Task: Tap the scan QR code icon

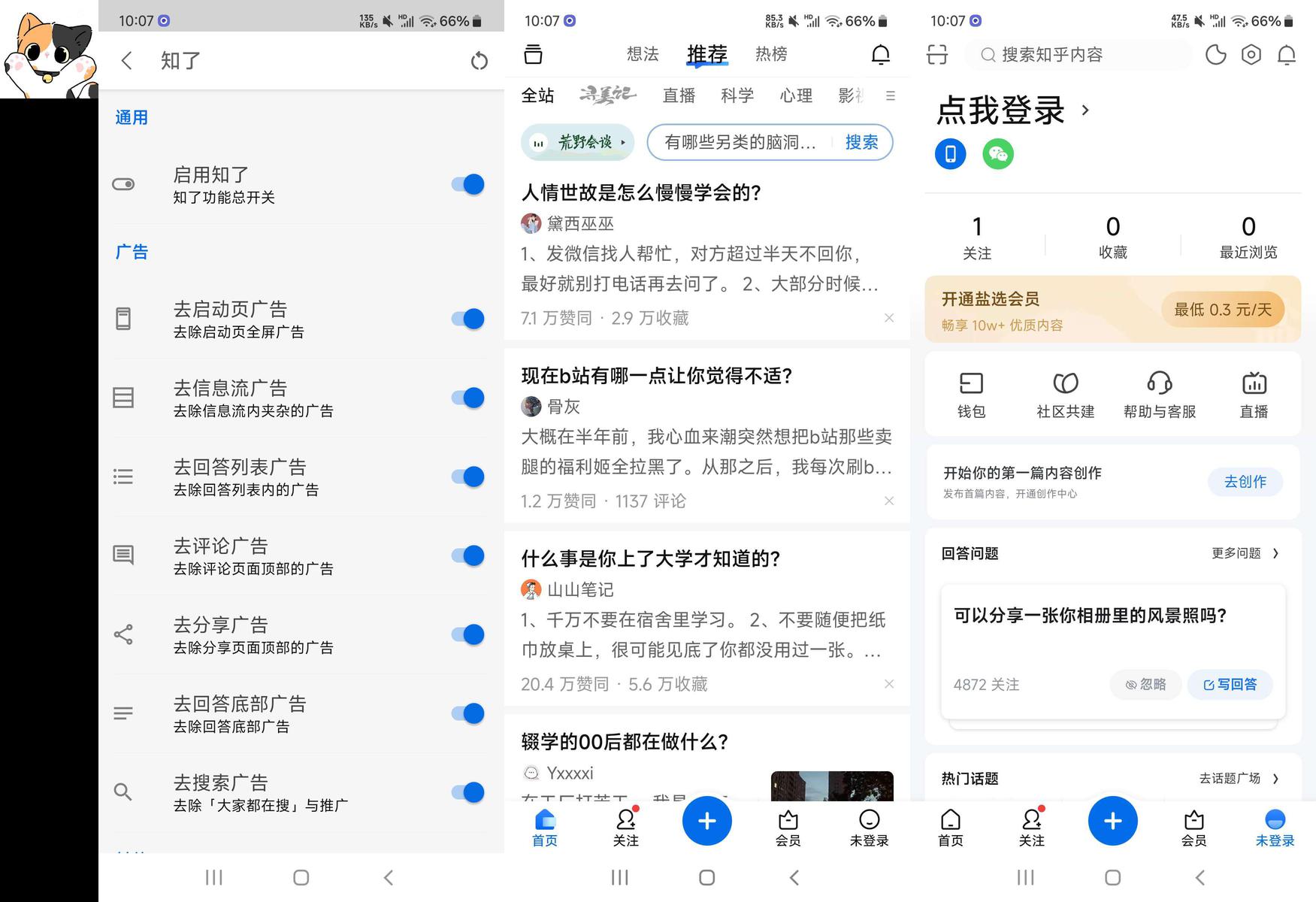Action: pyautogui.click(x=937, y=55)
